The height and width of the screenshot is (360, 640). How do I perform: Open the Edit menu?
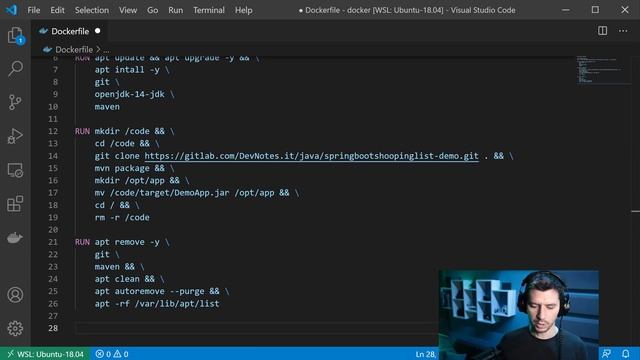(x=57, y=10)
